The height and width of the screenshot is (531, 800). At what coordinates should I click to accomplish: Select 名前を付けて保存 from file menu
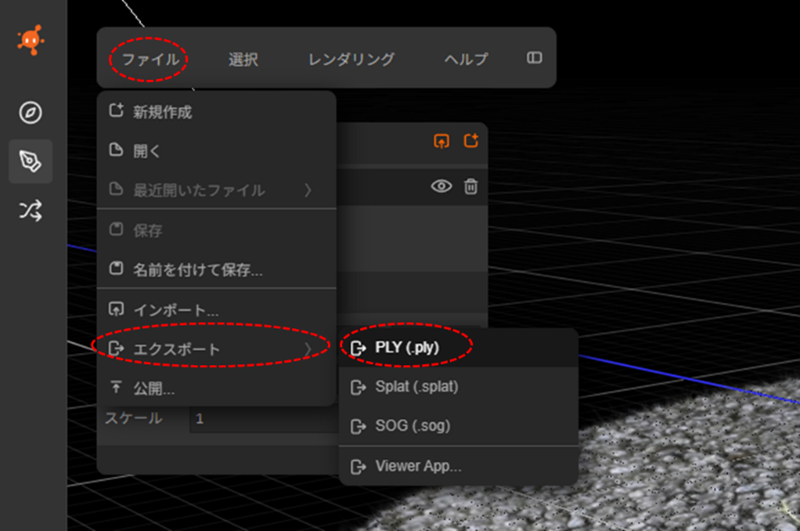pyautogui.click(x=198, y=269)
